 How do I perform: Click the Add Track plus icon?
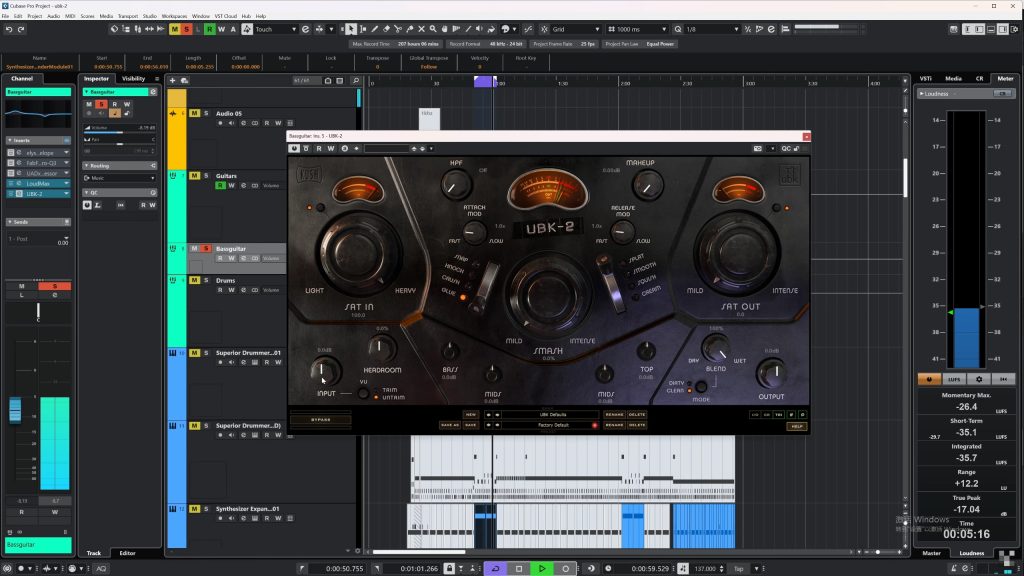pos(172,80)
